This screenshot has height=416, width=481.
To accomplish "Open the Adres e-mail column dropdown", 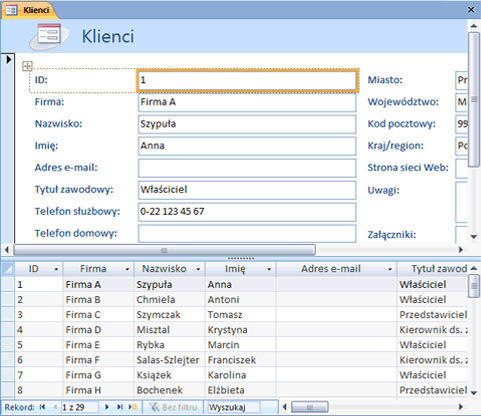I will (390, 269).
